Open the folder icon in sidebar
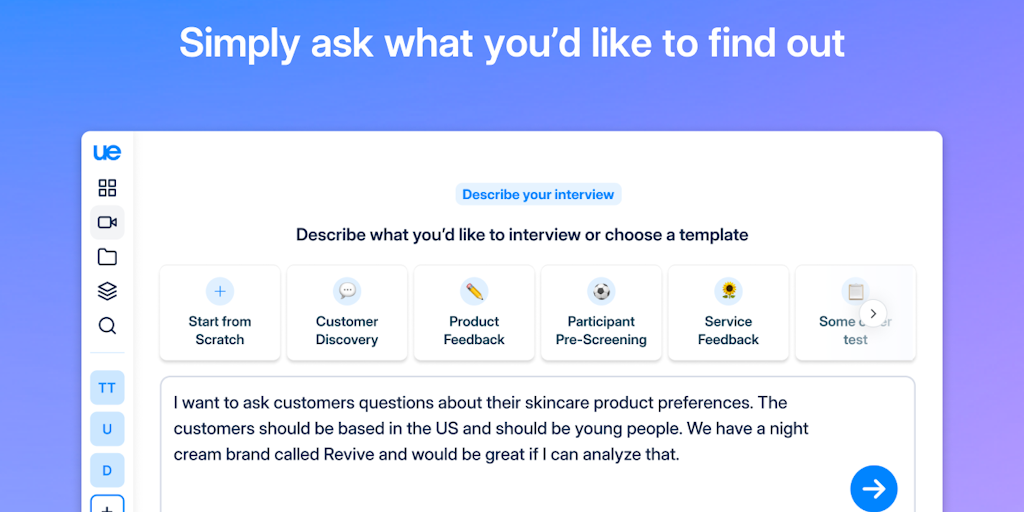 click(107, 257)
